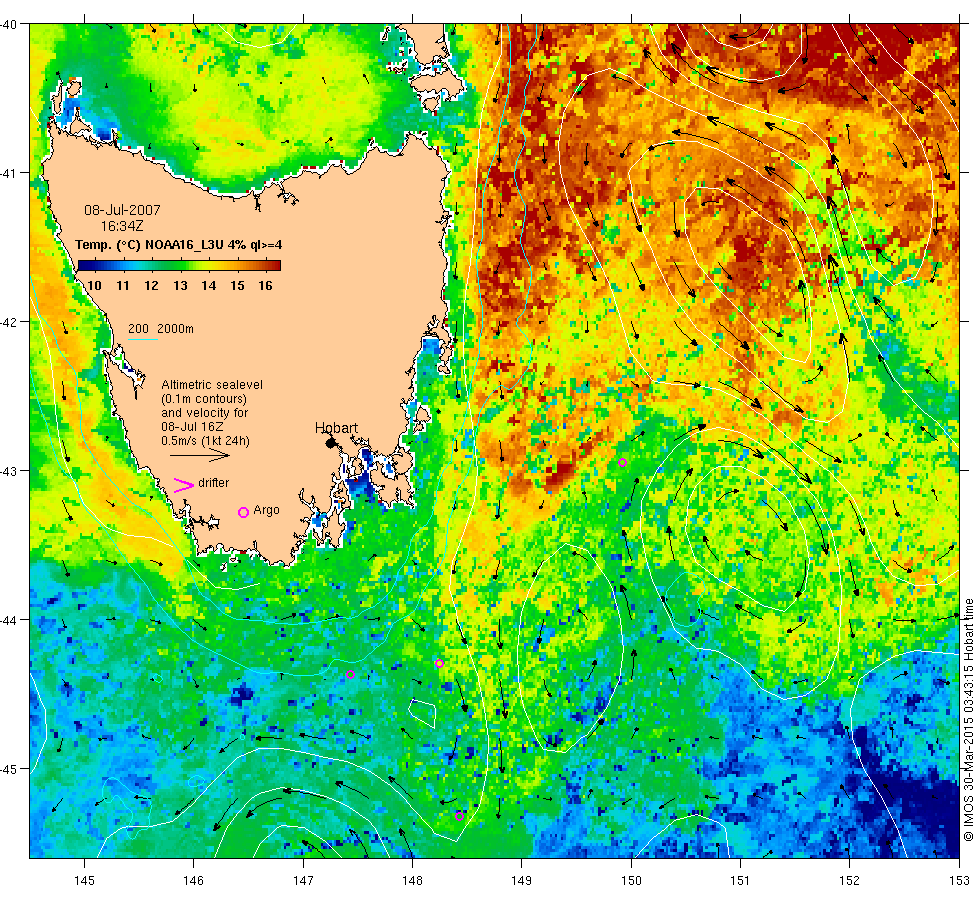The width and height of the screenshot is (980, 900).
Task: Click the black Hobart location dot
Action: (x=331, y=443)
